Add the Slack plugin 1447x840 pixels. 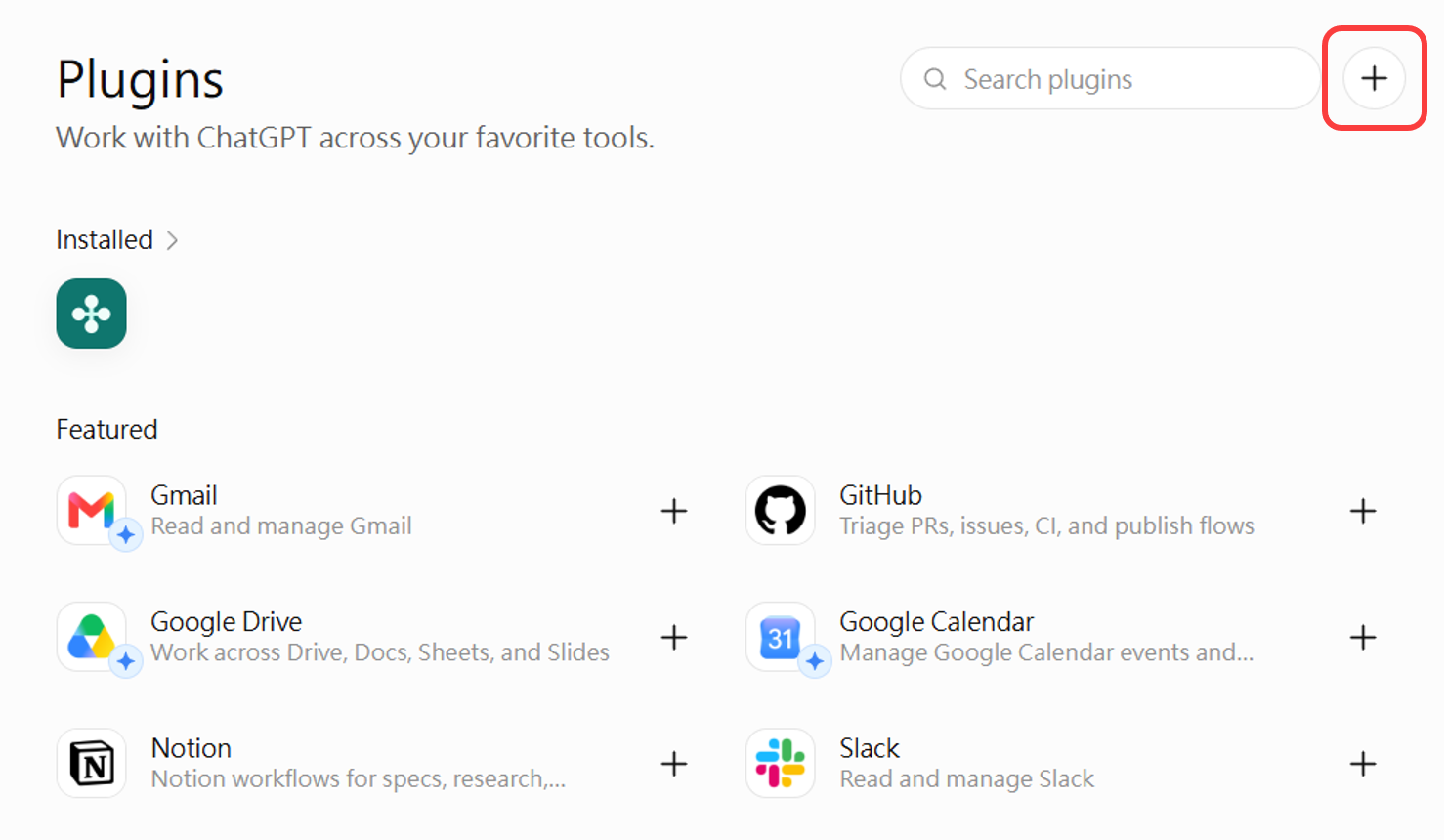[x=1363, y=764]
